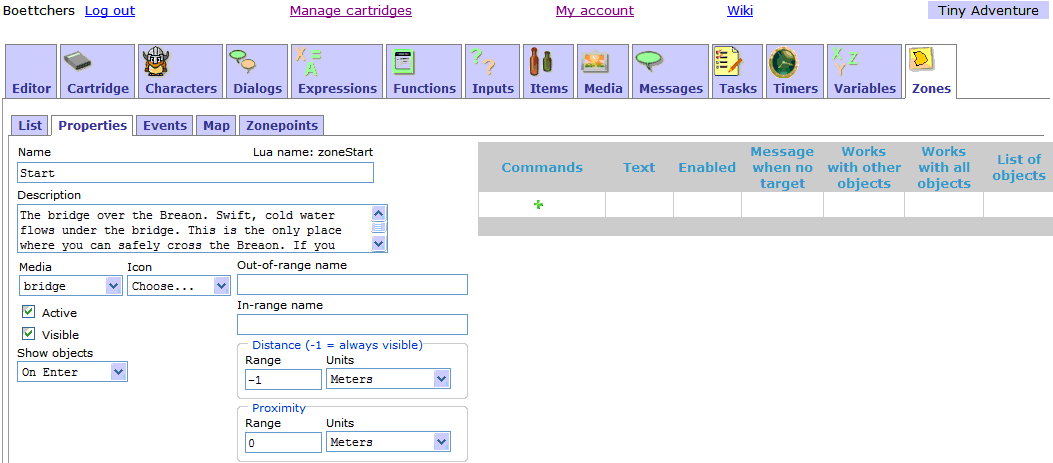Click the Log out link
Screen dimensions: 1053x463
(110, 11)
